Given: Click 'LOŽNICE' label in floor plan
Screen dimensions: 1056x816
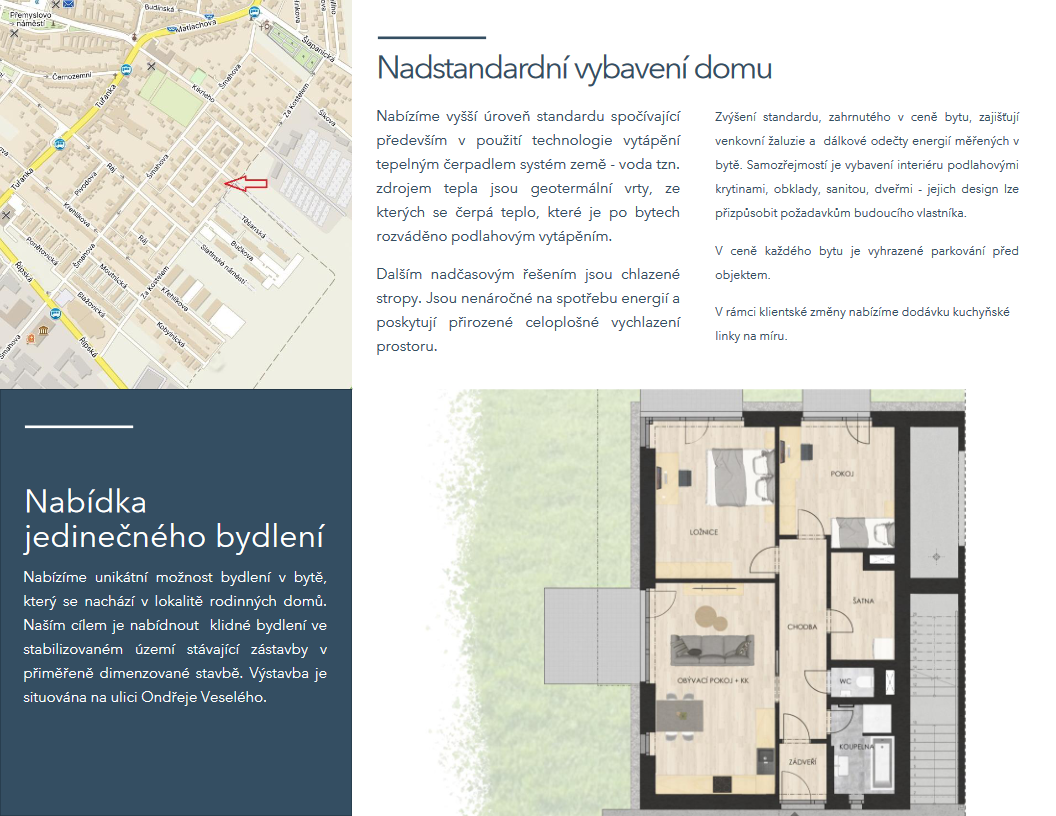Looking at the screenshot, I should tap(704, 532).
